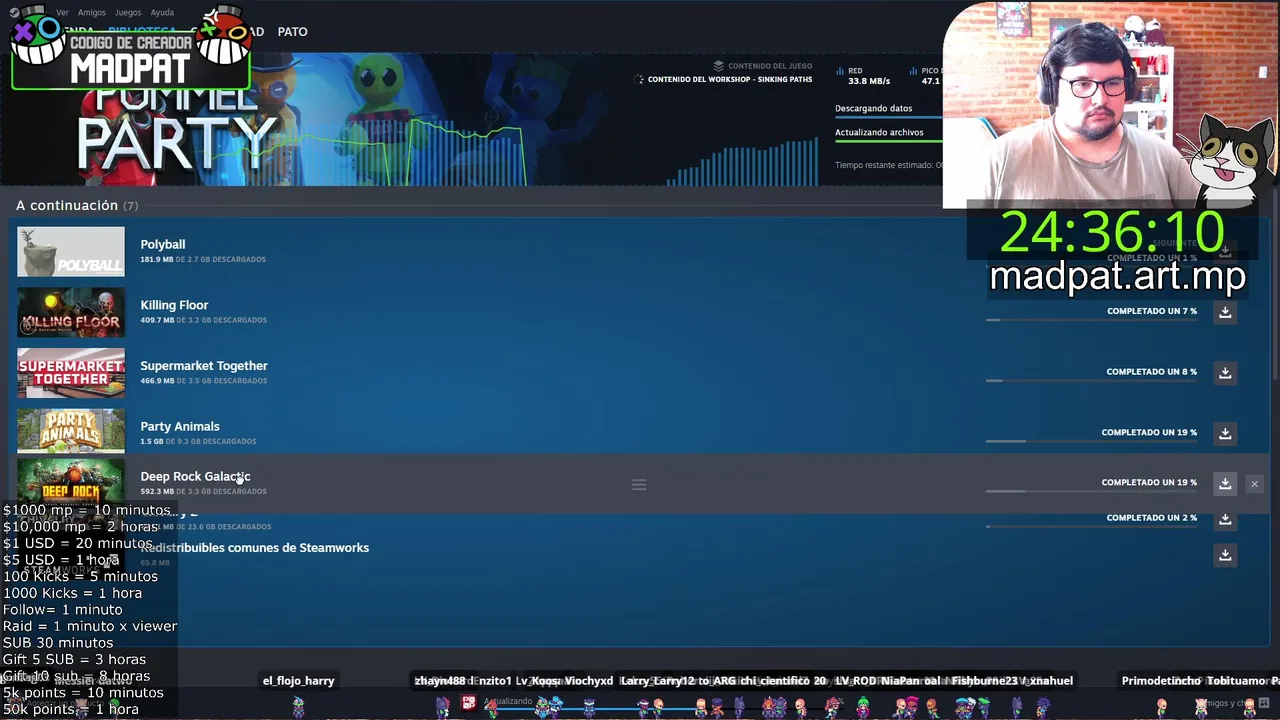Click Deep Rock Galactic progress bar

[1091, 491]
